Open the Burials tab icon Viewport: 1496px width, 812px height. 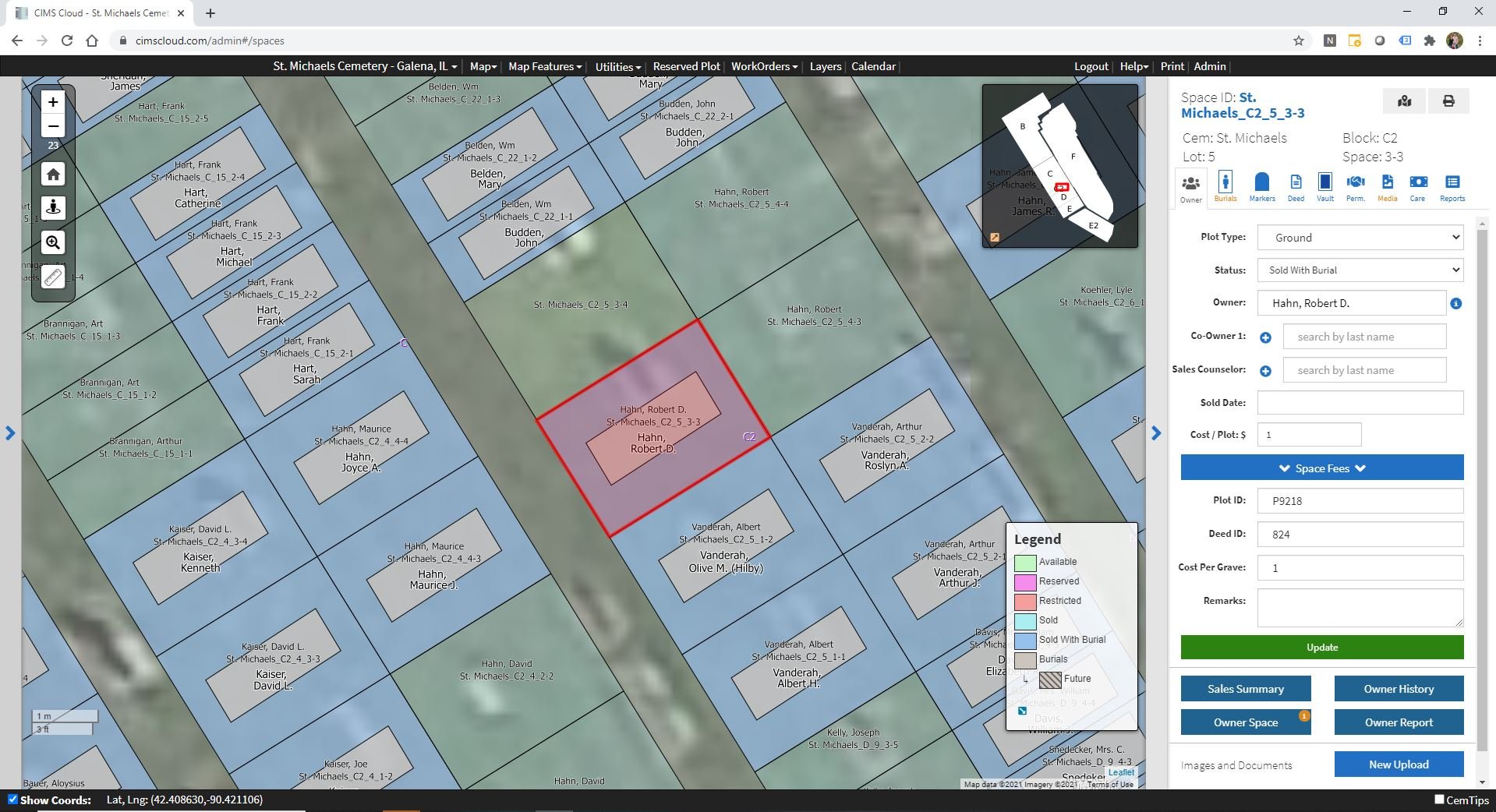point(1225,185)
